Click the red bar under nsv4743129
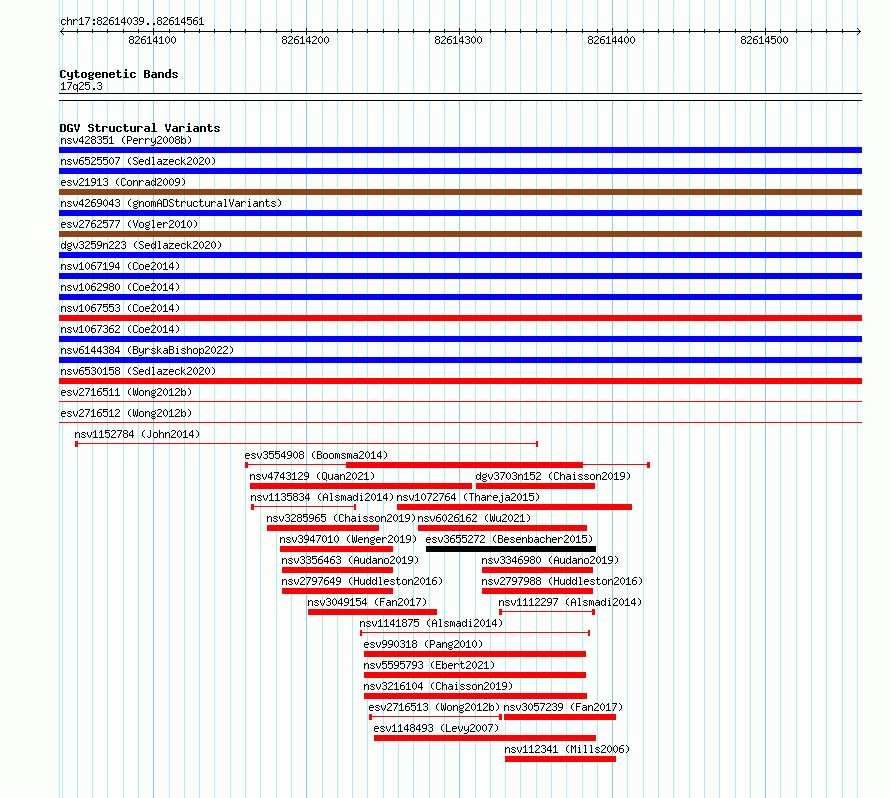Image resolution: width=890 pixels, height=798 pixels. coord(361,486)
